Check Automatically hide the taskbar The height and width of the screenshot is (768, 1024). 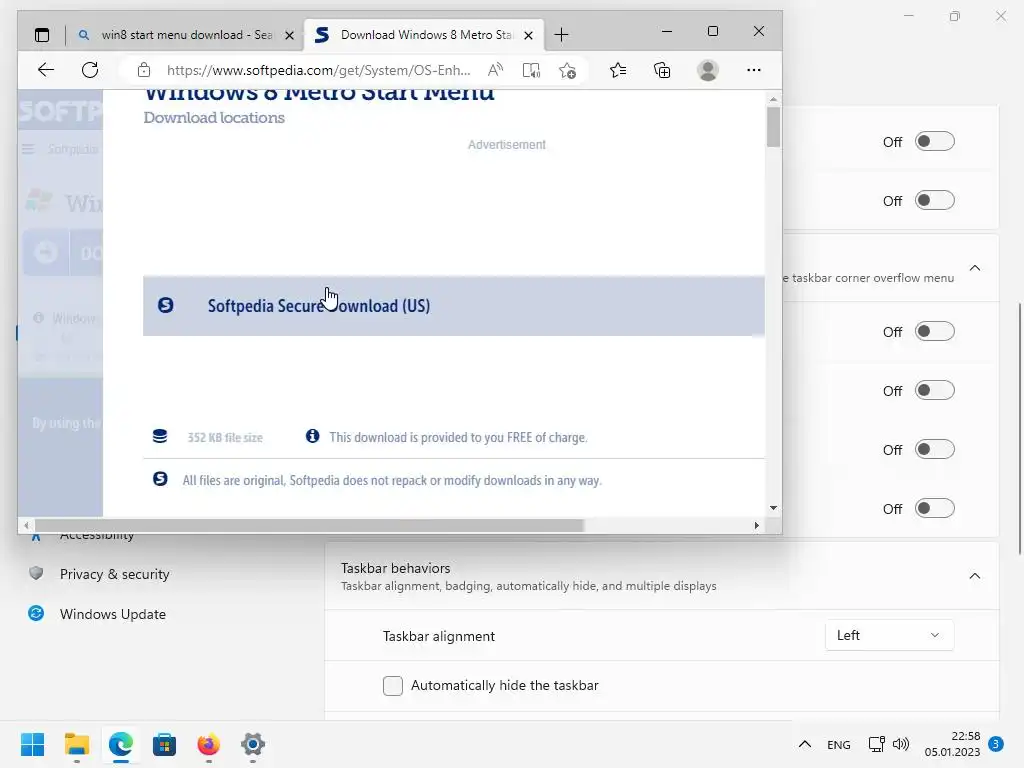392,685
